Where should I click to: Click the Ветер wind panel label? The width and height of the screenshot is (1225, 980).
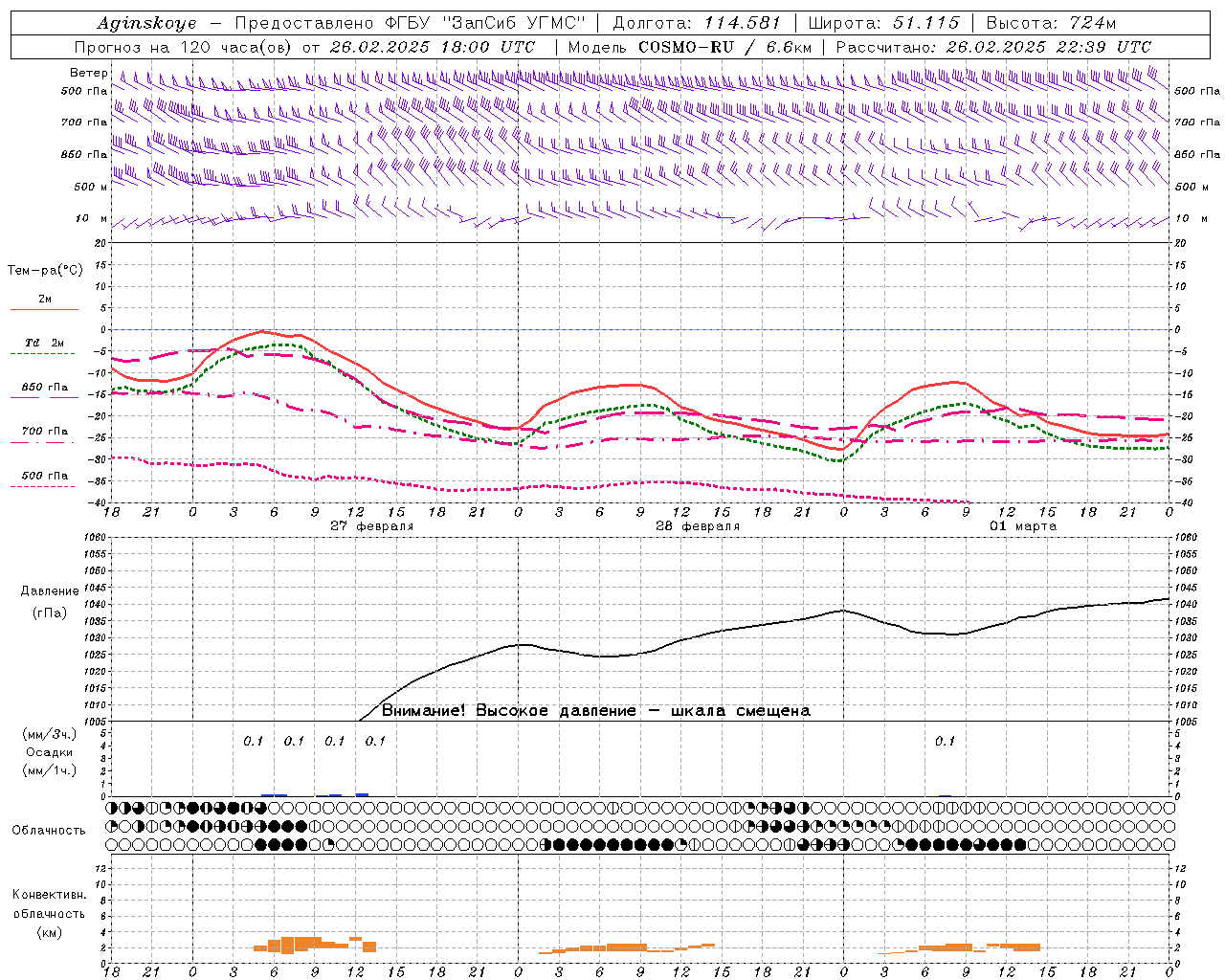(x=88, y=73)
